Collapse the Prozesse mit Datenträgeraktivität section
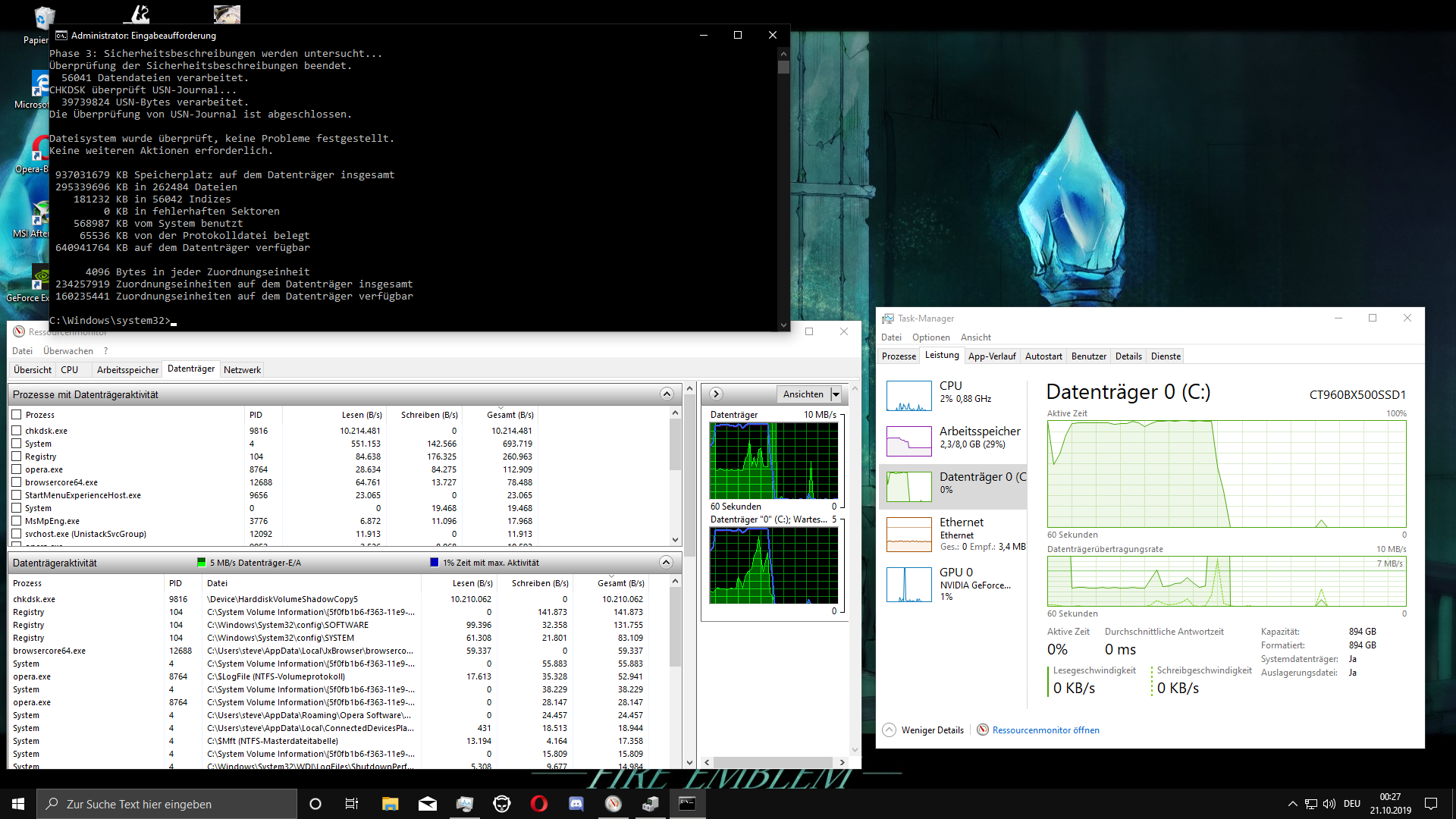 [x=667, y=394]
